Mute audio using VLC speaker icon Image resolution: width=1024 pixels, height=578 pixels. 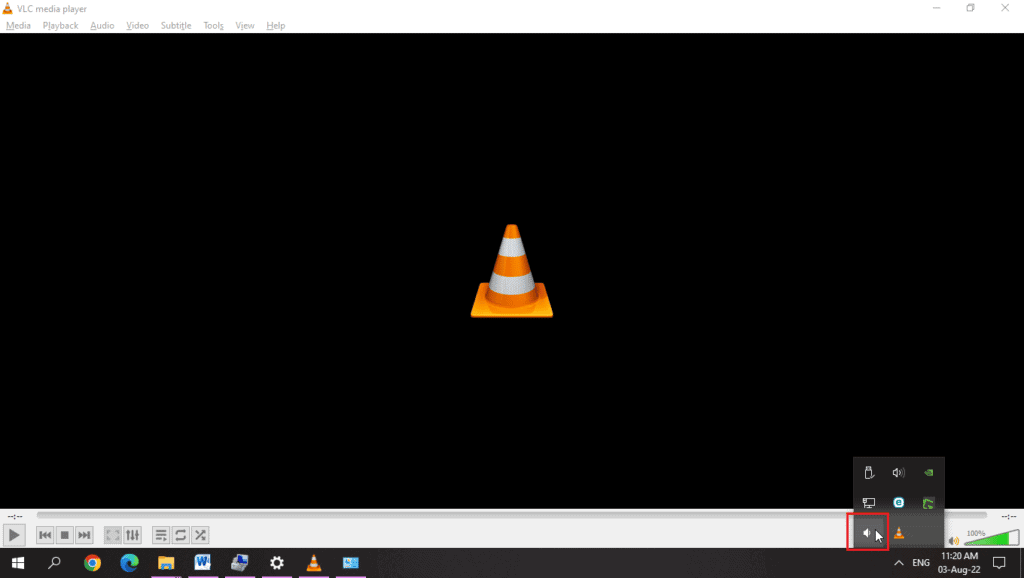[x=953, y=541]
